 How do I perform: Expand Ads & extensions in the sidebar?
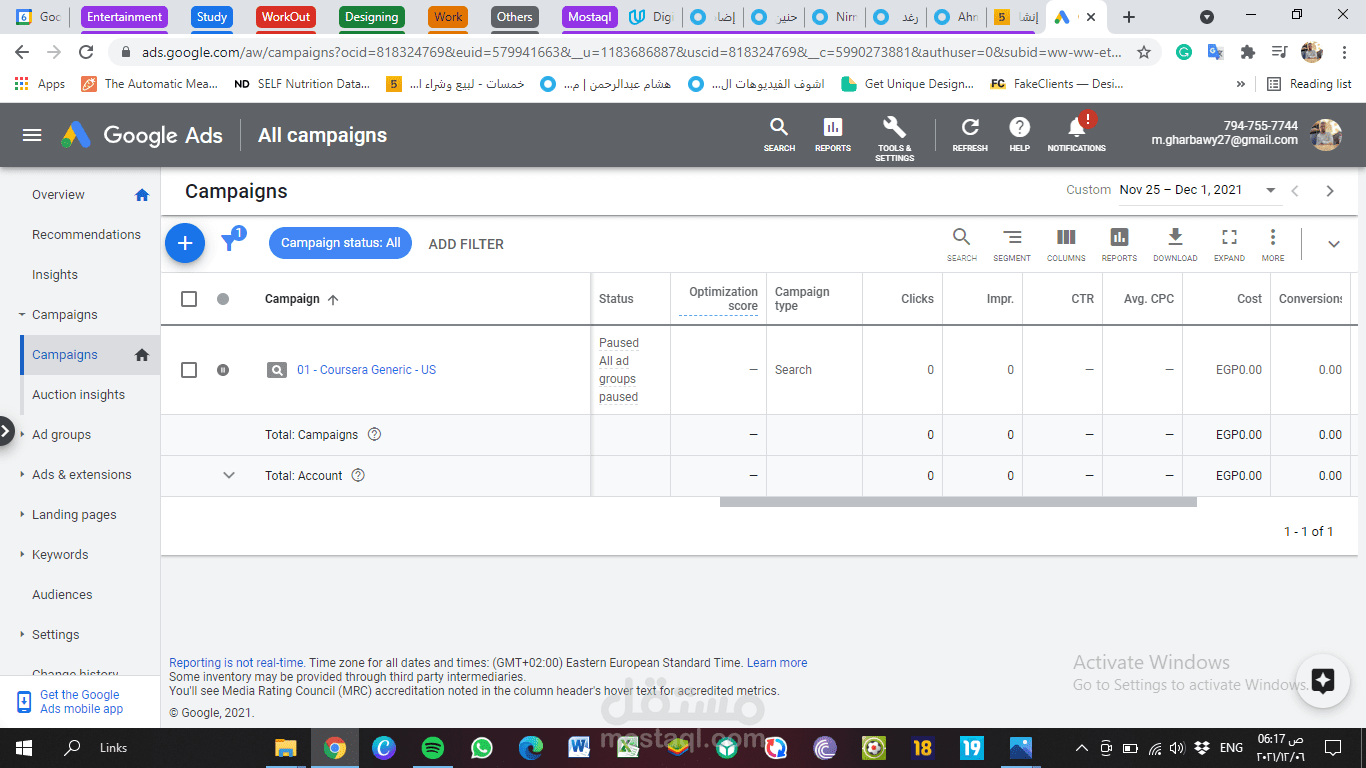point(22,474)
